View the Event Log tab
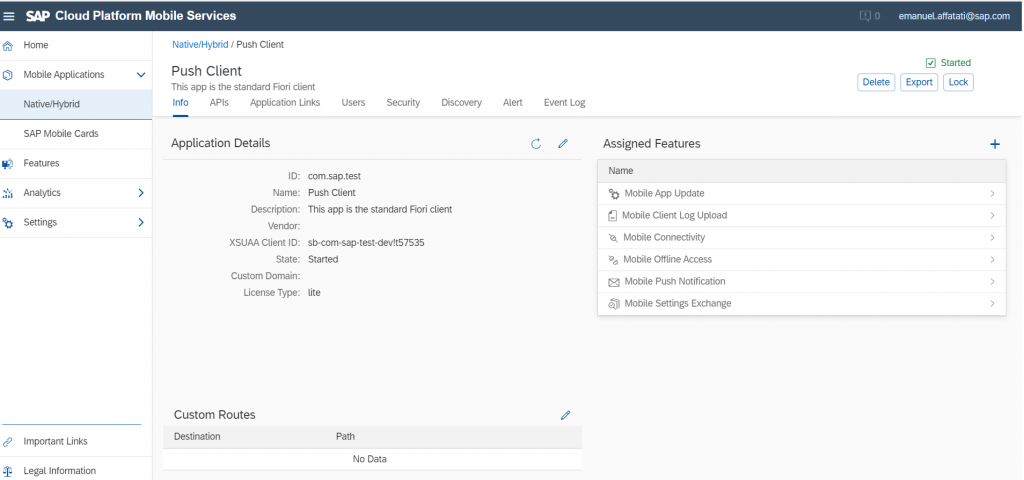Image resolution: width=1024 pixels, height=480 pixels. coord(564,103)
